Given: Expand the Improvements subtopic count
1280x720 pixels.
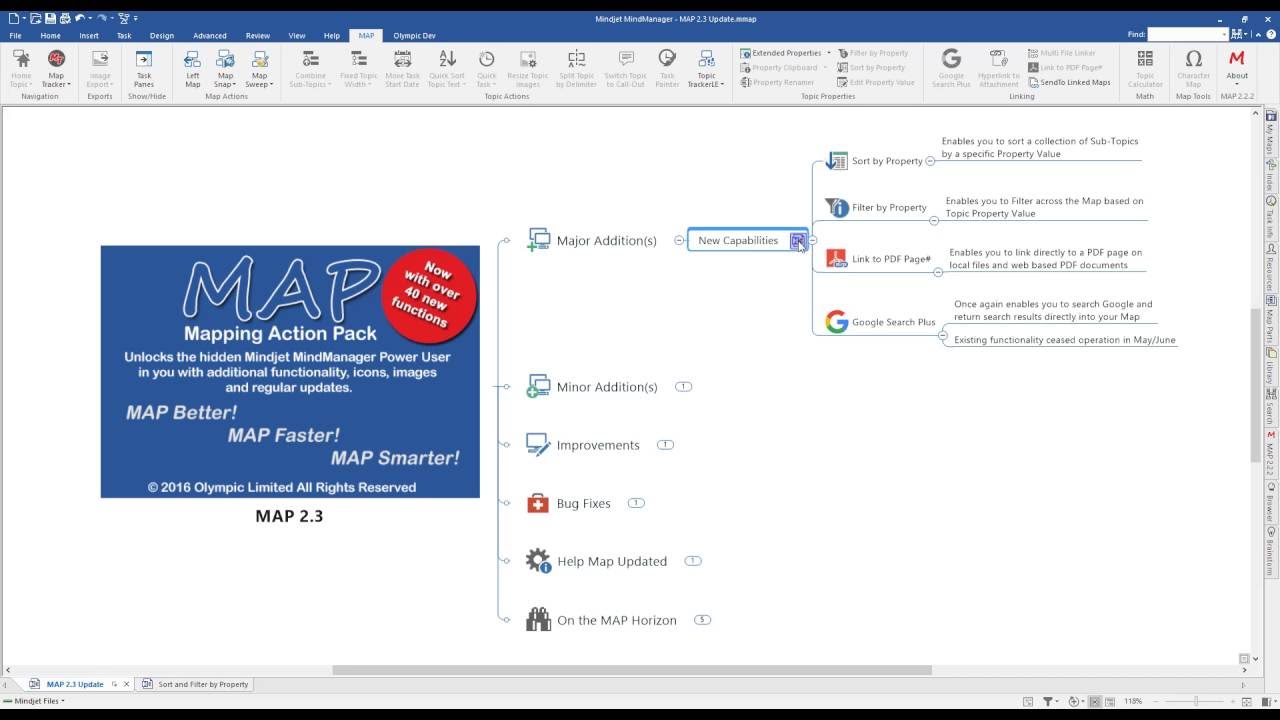Looking at the screenshot, I should tap(665, 445).
